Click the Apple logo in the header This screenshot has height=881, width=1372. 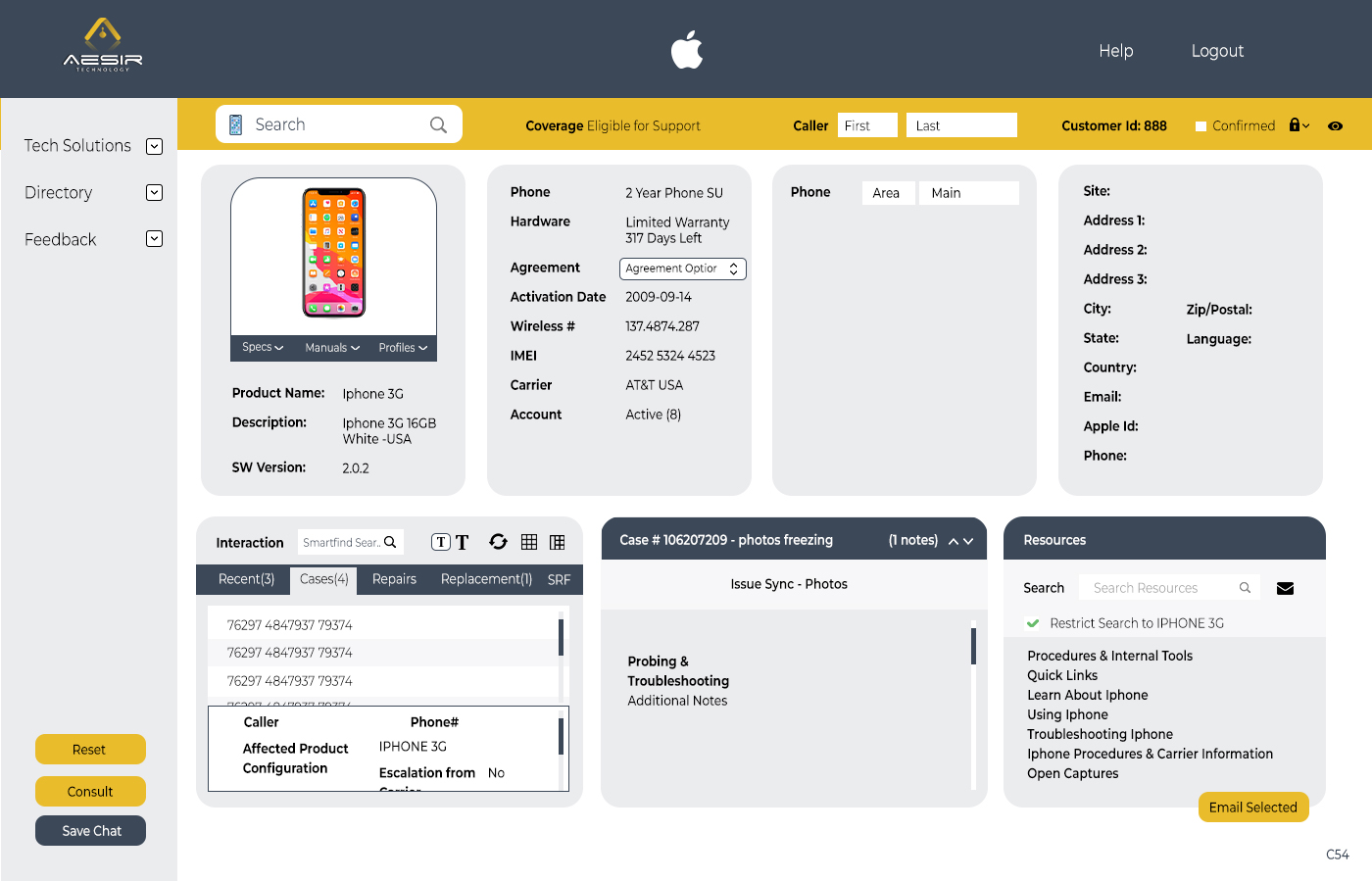[687, 50]
